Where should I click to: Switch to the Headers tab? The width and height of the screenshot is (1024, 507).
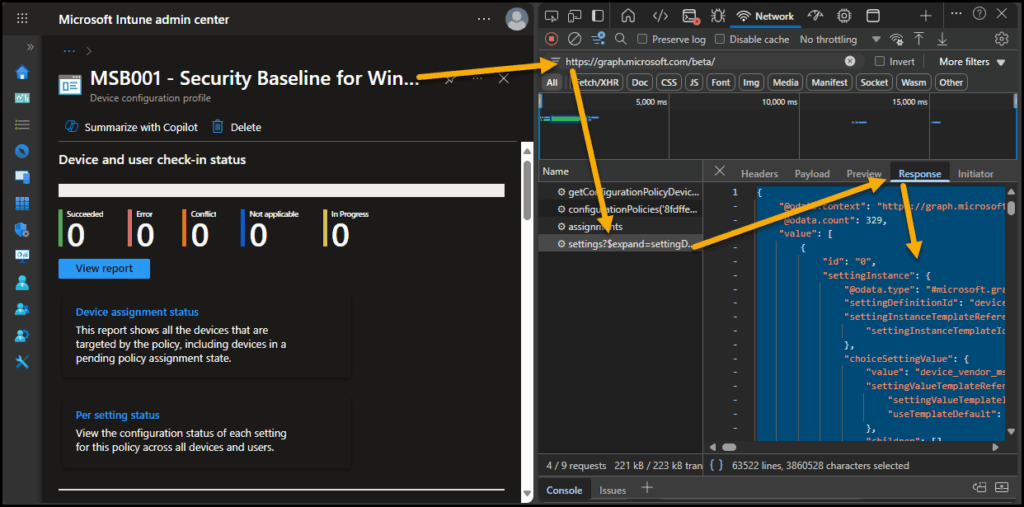(x=760, y=174)
